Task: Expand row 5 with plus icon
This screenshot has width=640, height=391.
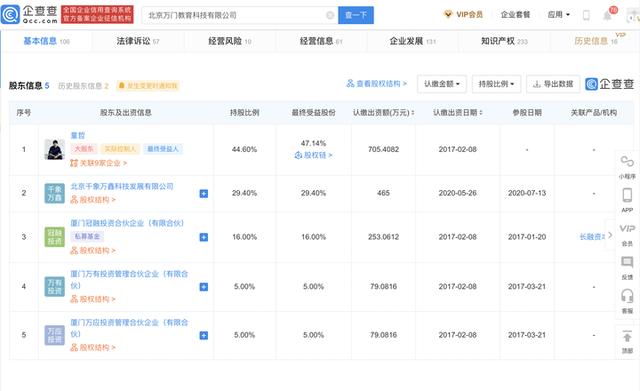Action: pos(204,335)
